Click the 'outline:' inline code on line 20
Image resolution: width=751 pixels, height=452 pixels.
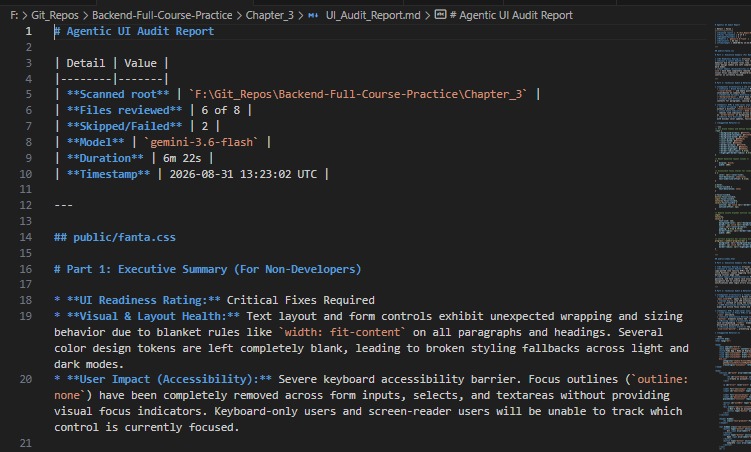pos(659,380)
